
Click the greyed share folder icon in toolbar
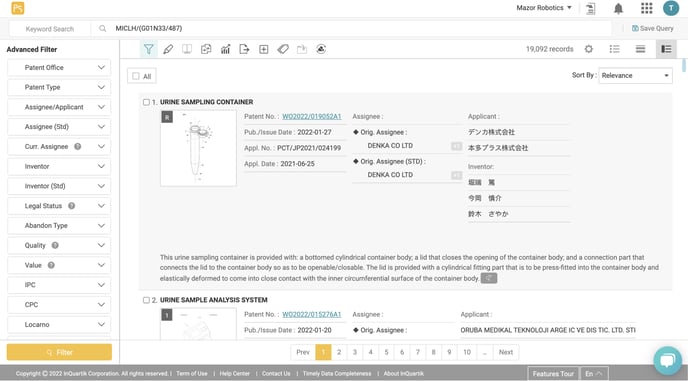click(x=302, y=49)
